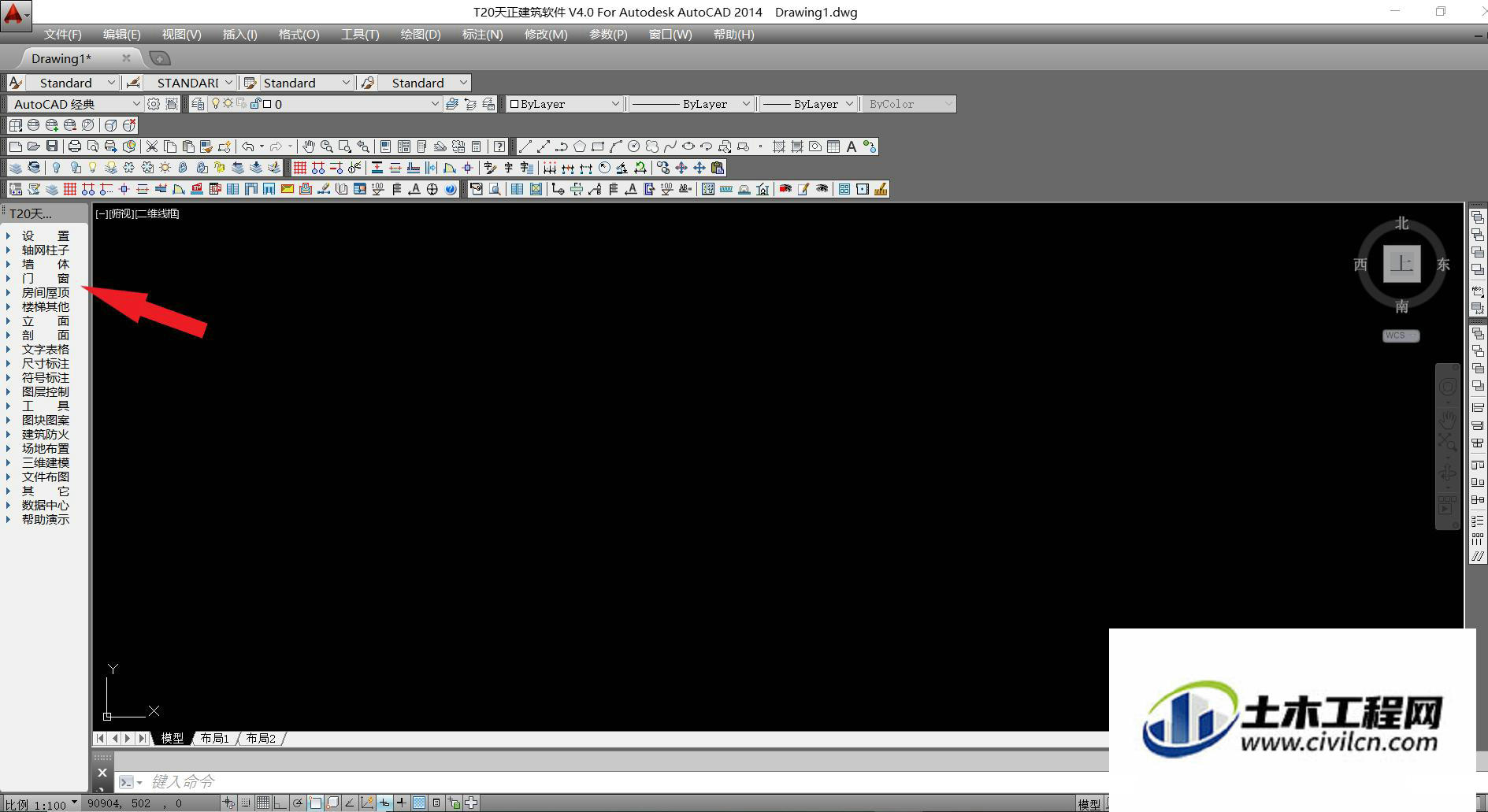Click the Multiline Text A icon

coord(852,146)
